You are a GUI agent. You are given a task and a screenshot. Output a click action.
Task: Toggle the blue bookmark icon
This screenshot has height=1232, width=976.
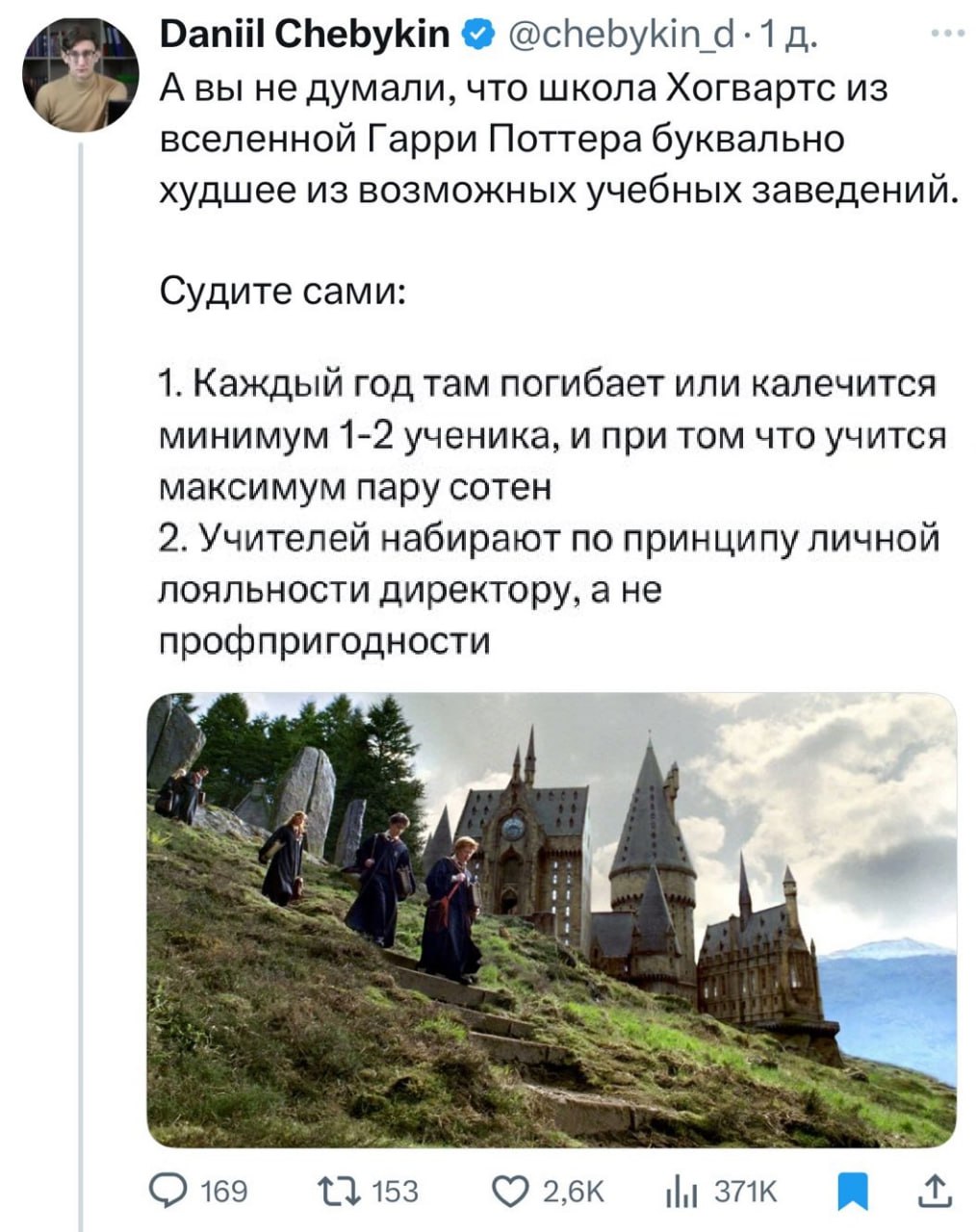click(x=853, y=1193)
